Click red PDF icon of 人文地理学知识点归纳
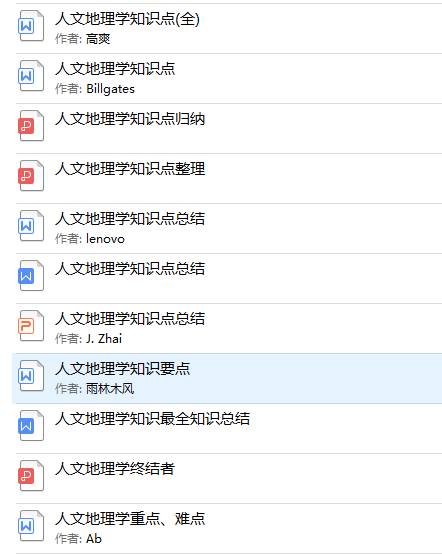 pos(31,126)
